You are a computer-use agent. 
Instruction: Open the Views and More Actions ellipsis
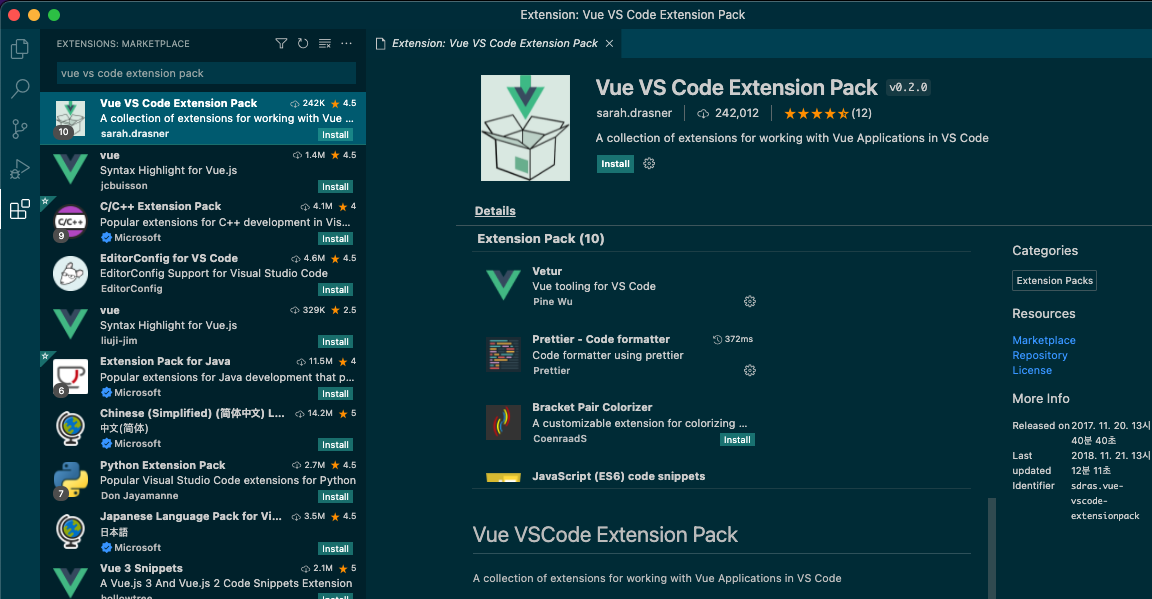(x=347, y=43)
